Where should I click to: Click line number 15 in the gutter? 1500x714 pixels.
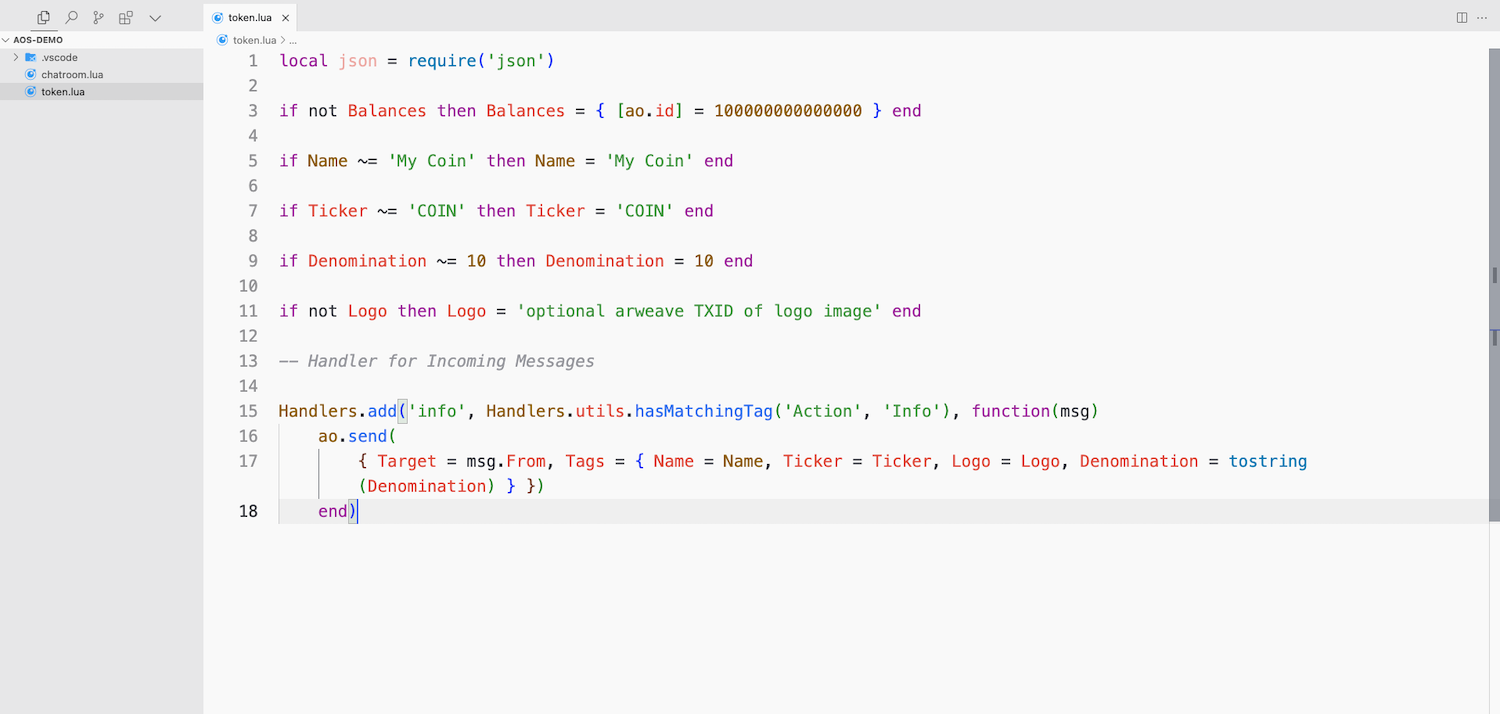click(x=247, y=410)
